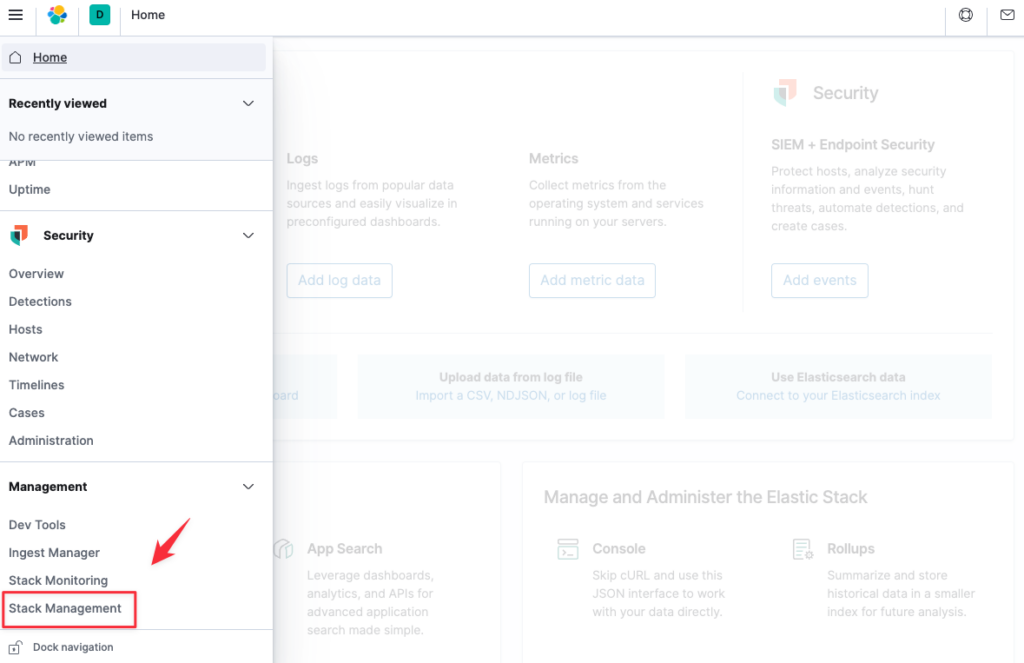The image size is (1024, 663).
Task: Click the Metrics heading
Action: 554,159
